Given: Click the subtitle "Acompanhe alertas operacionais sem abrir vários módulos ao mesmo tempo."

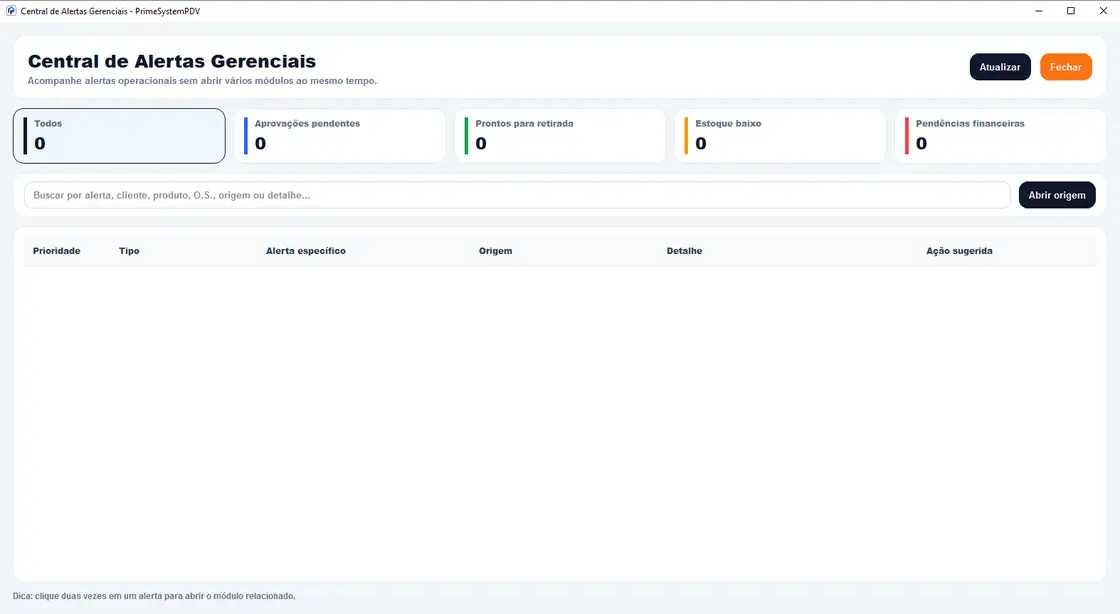Looking at the screenshot, I should (x=202, y=81).
